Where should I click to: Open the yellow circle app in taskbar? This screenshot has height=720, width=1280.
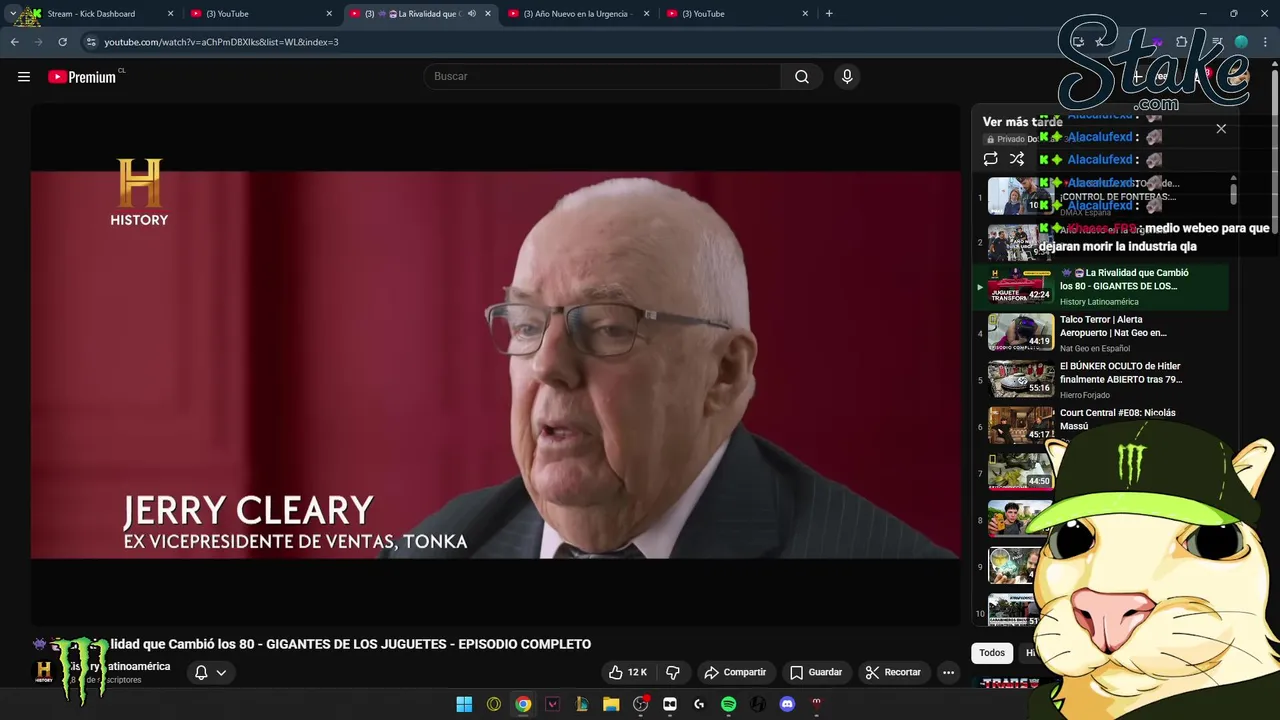494,704
